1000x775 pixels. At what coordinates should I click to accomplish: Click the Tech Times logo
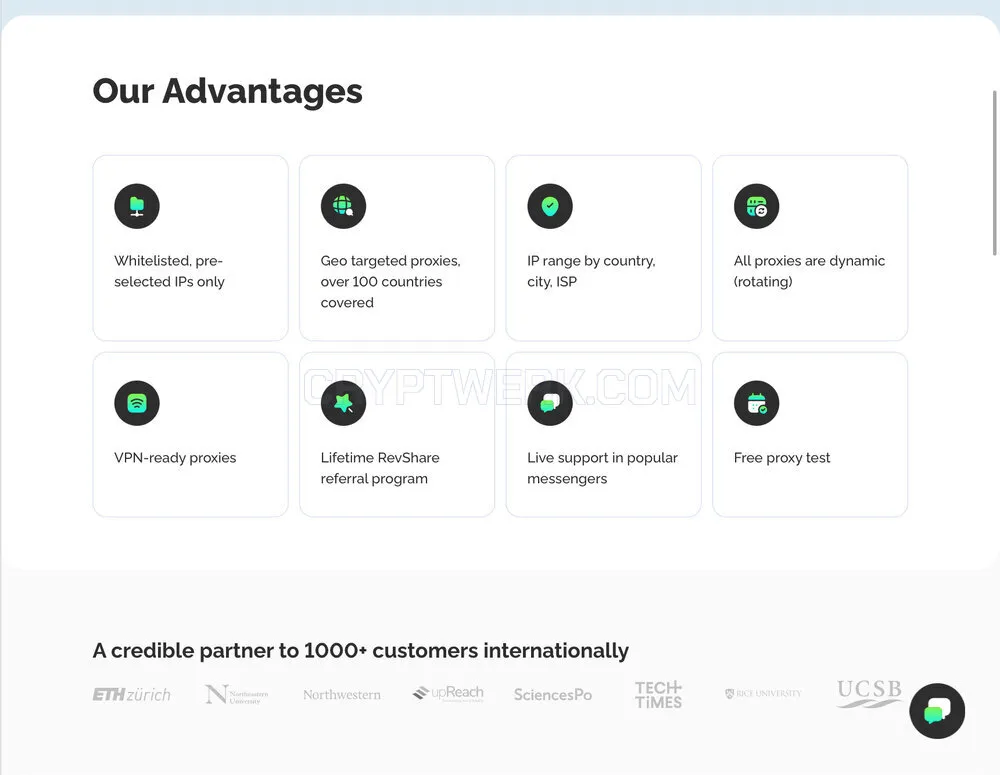pyautogui.click(x=658, y=695)
